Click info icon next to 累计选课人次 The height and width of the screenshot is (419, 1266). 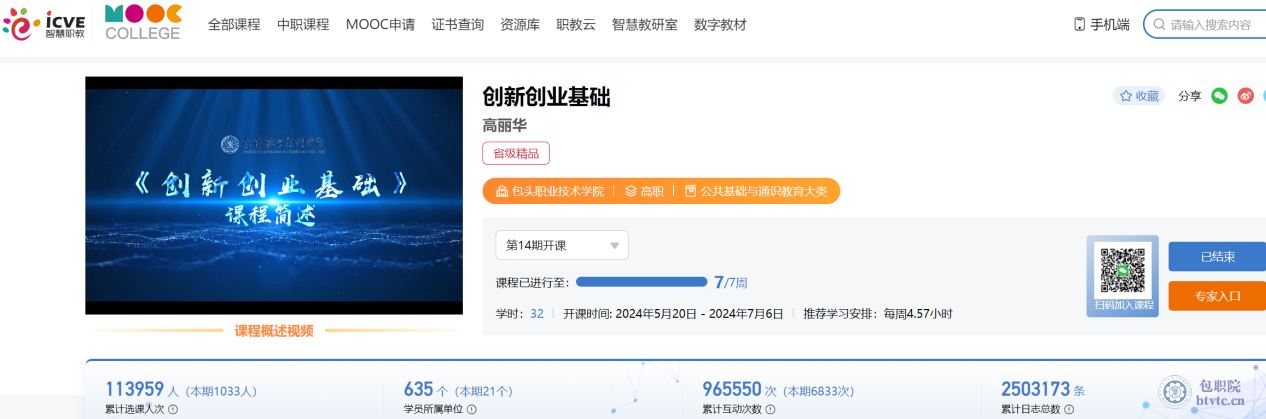[173, 409]
